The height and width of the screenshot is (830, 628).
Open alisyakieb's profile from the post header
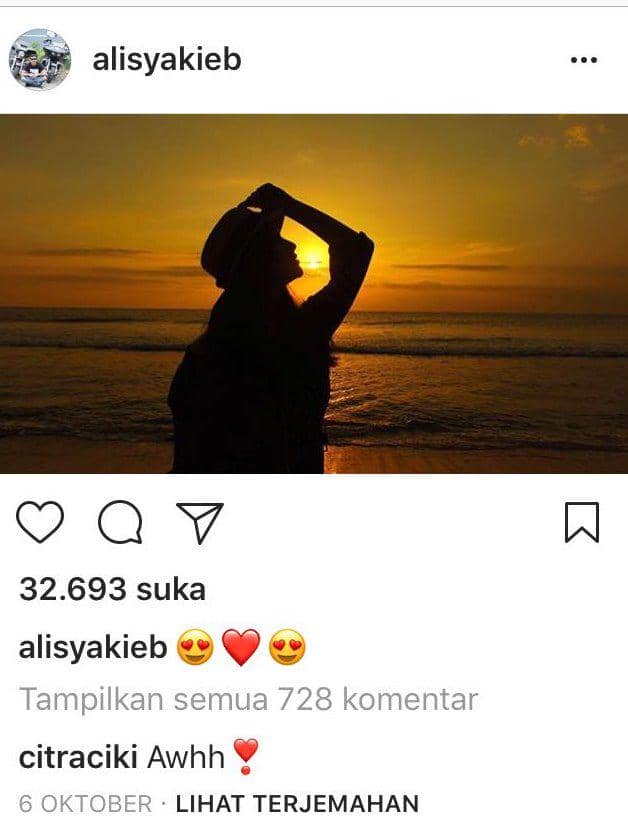167,59
